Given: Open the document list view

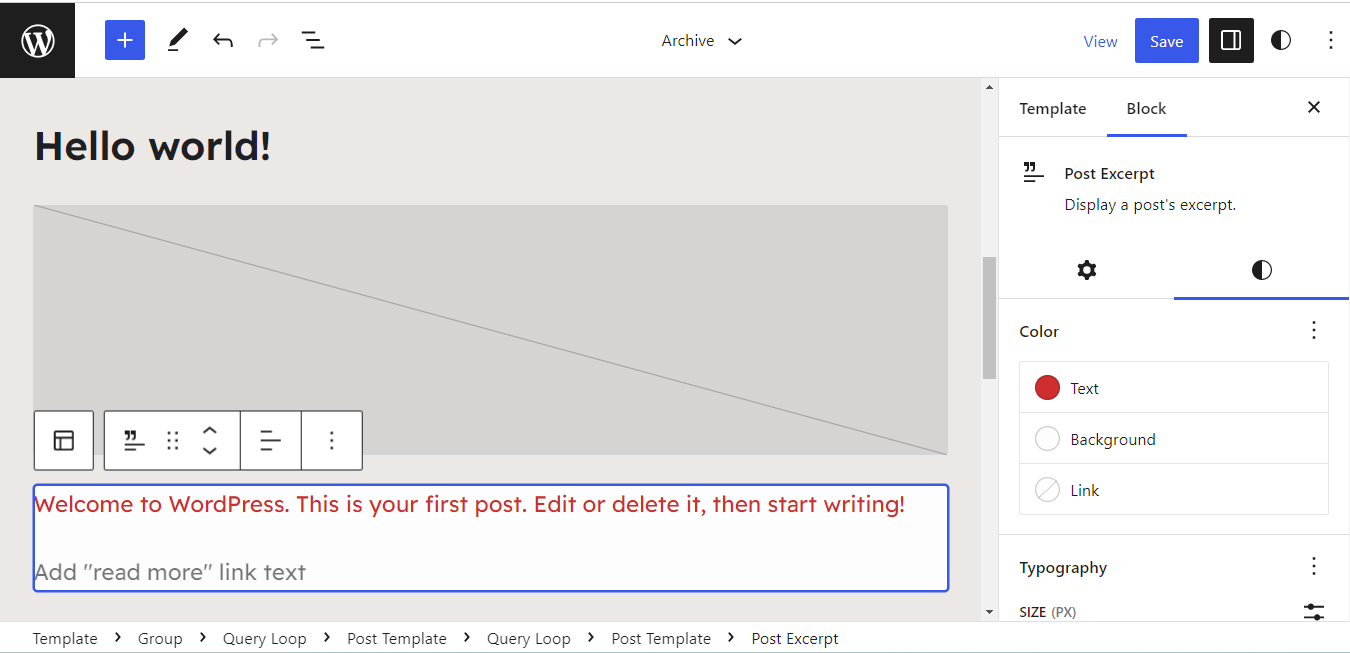Looking at the screenshot, I should coord(313,41).
